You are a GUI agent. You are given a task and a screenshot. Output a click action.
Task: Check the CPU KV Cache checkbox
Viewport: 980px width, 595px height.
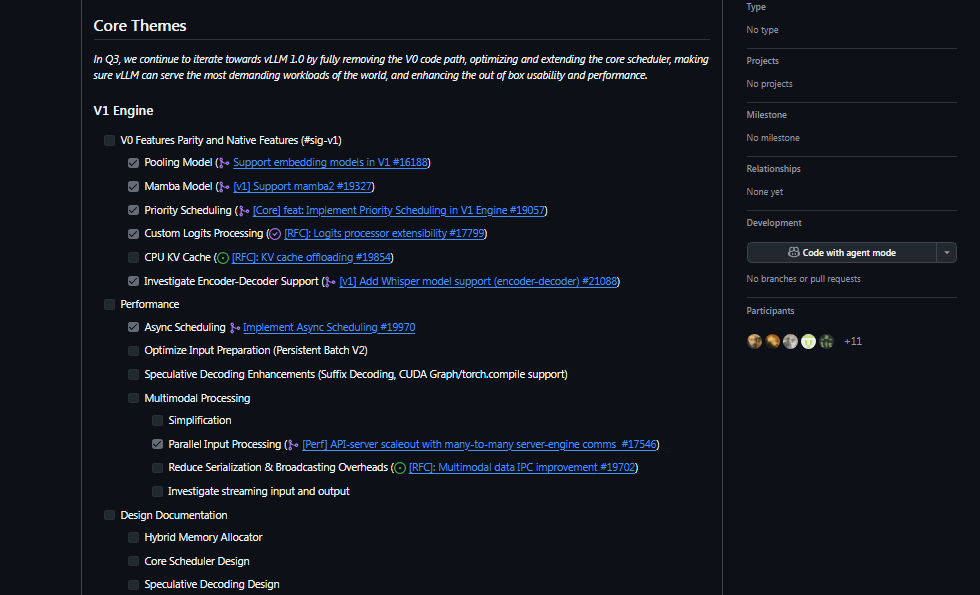[x=133, y=257]
